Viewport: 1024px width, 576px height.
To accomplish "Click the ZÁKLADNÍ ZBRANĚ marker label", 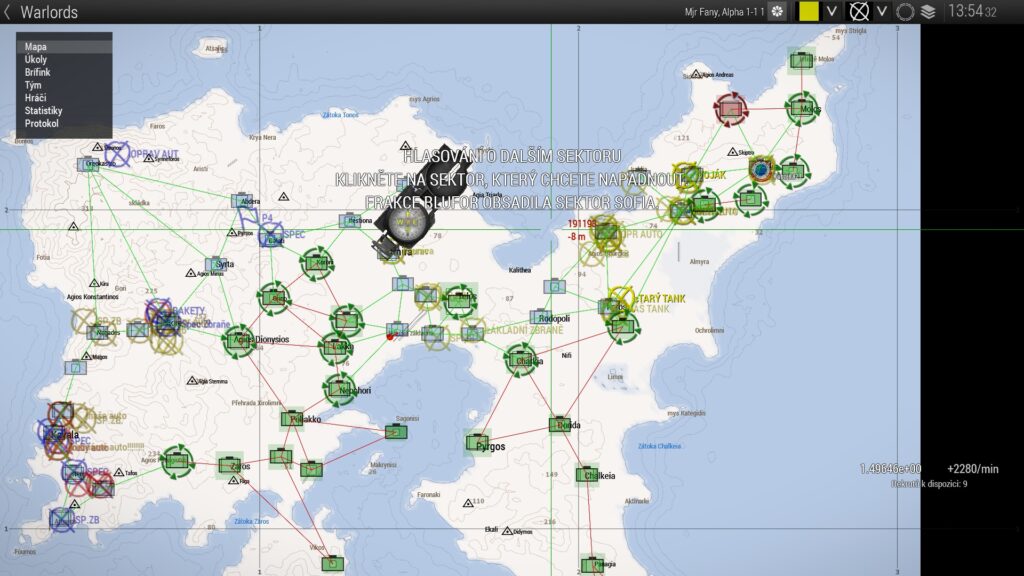I will click(523, 330).
